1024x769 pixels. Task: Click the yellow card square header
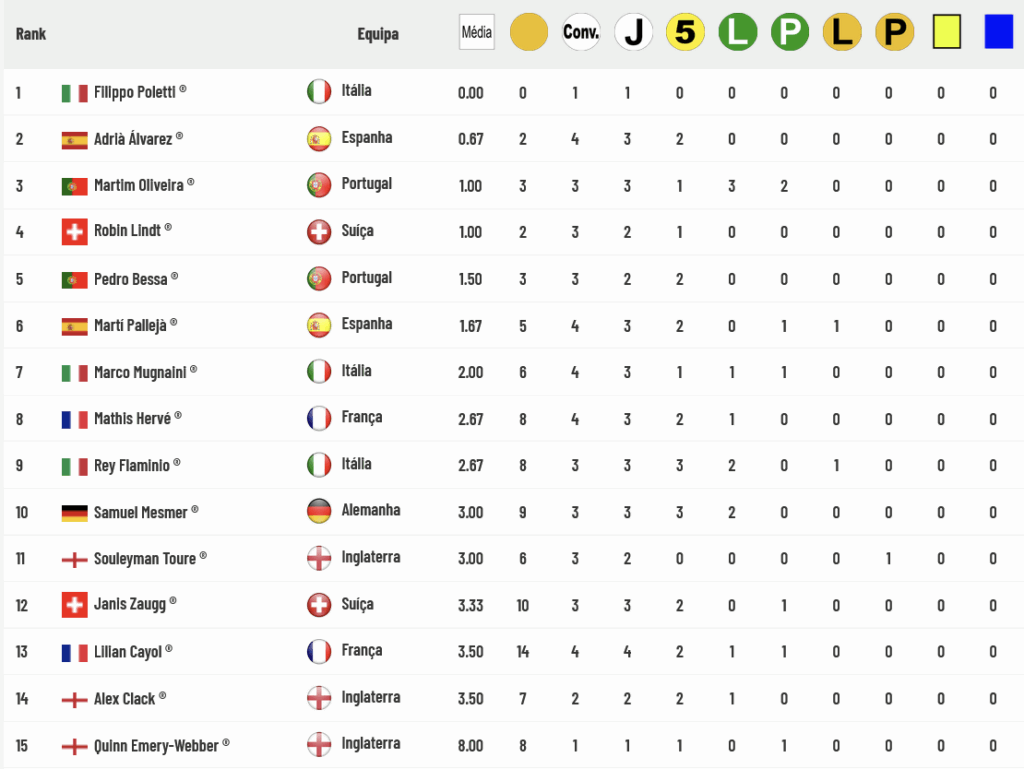(x=946, y=32)
